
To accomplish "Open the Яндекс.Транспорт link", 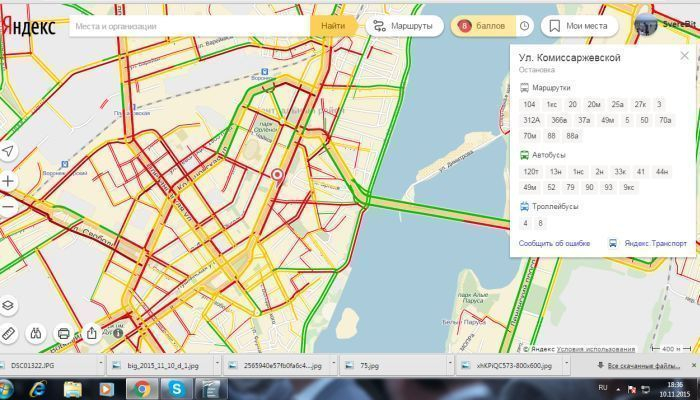I will (648, 243).
